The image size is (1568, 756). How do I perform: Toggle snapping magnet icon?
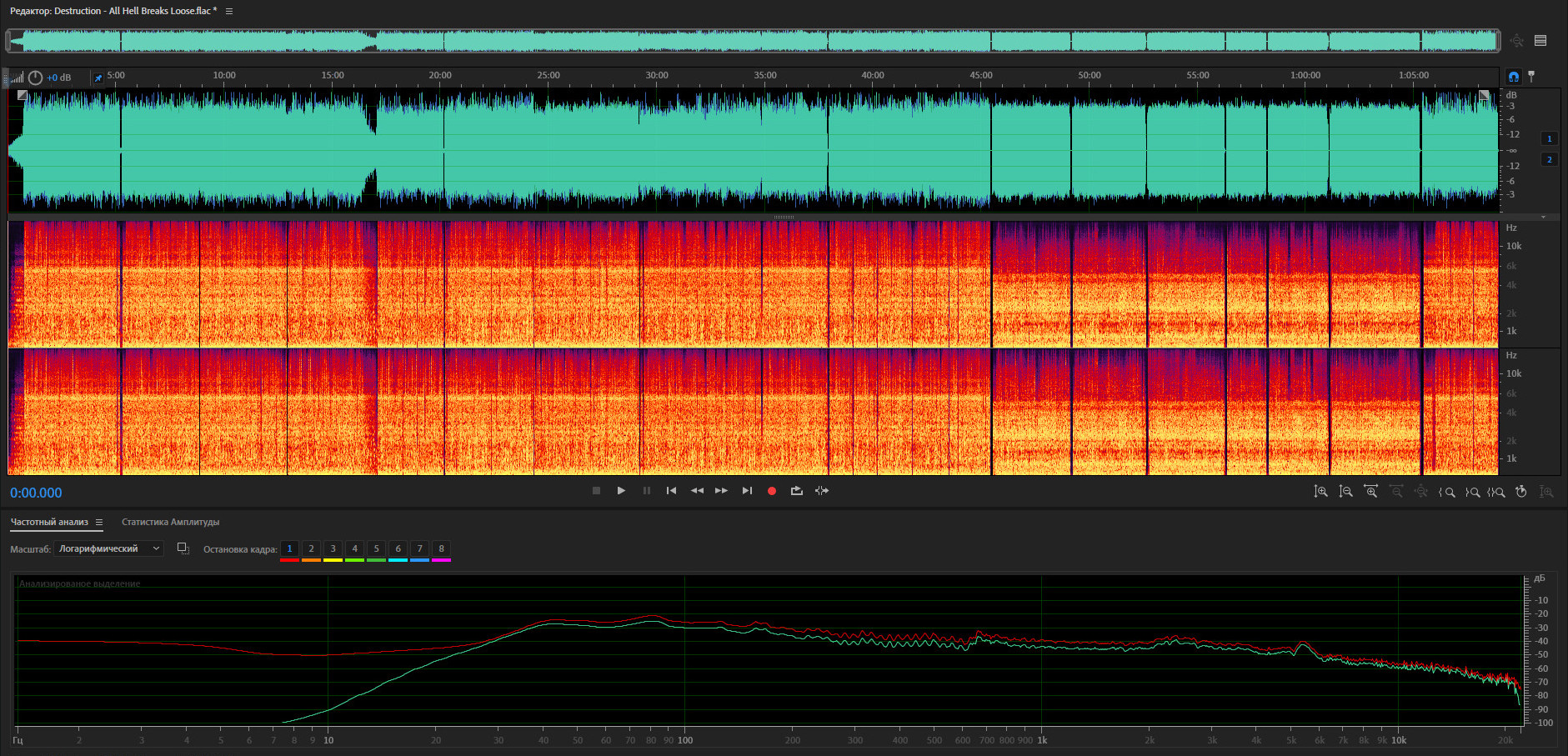1514,77
